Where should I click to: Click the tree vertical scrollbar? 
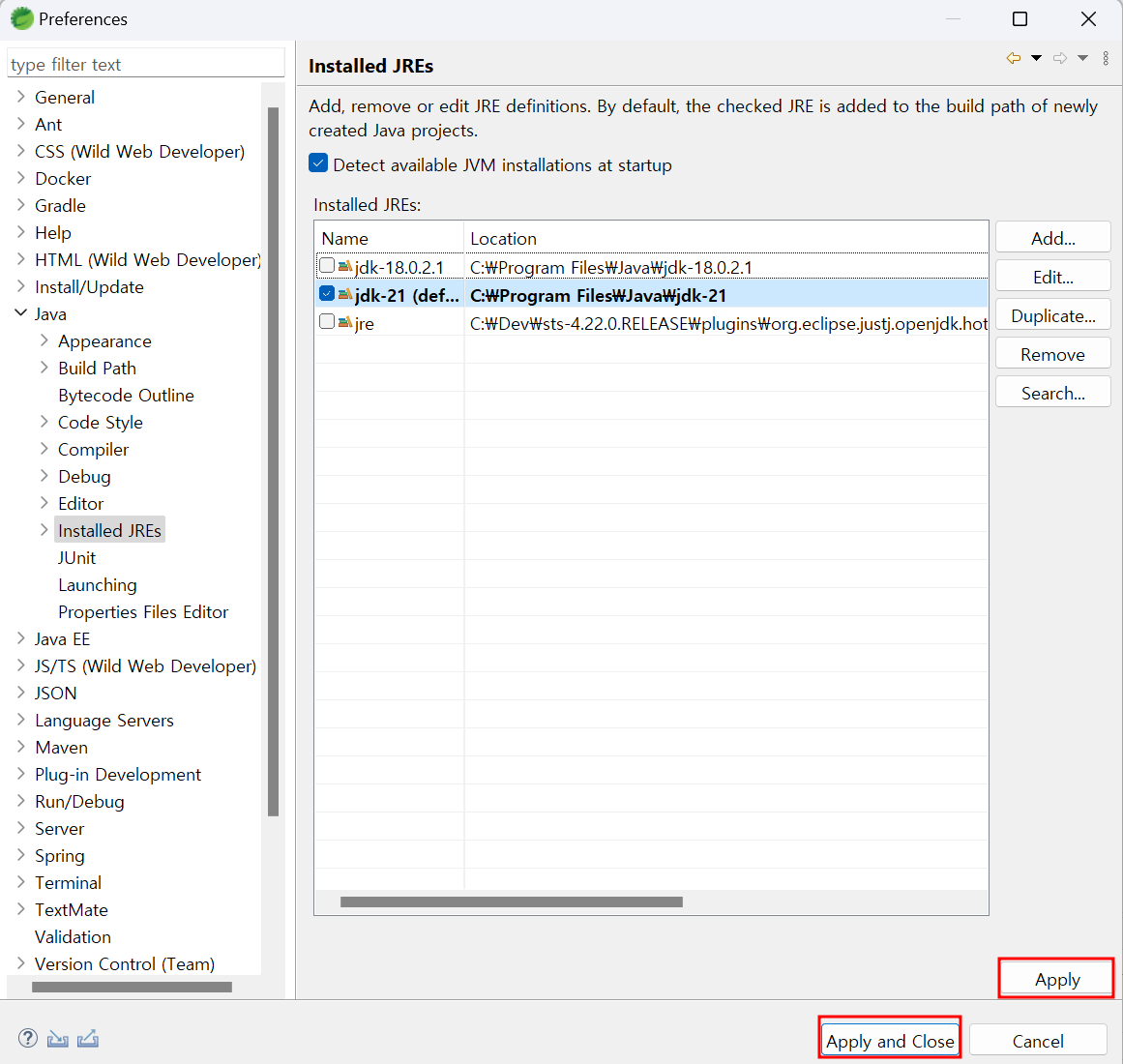(273, 461)
